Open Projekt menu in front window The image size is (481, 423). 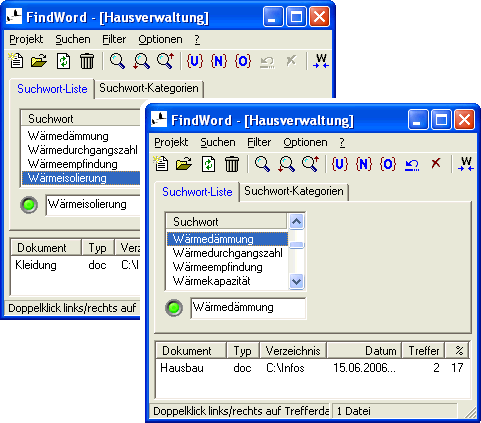[171, 142]
